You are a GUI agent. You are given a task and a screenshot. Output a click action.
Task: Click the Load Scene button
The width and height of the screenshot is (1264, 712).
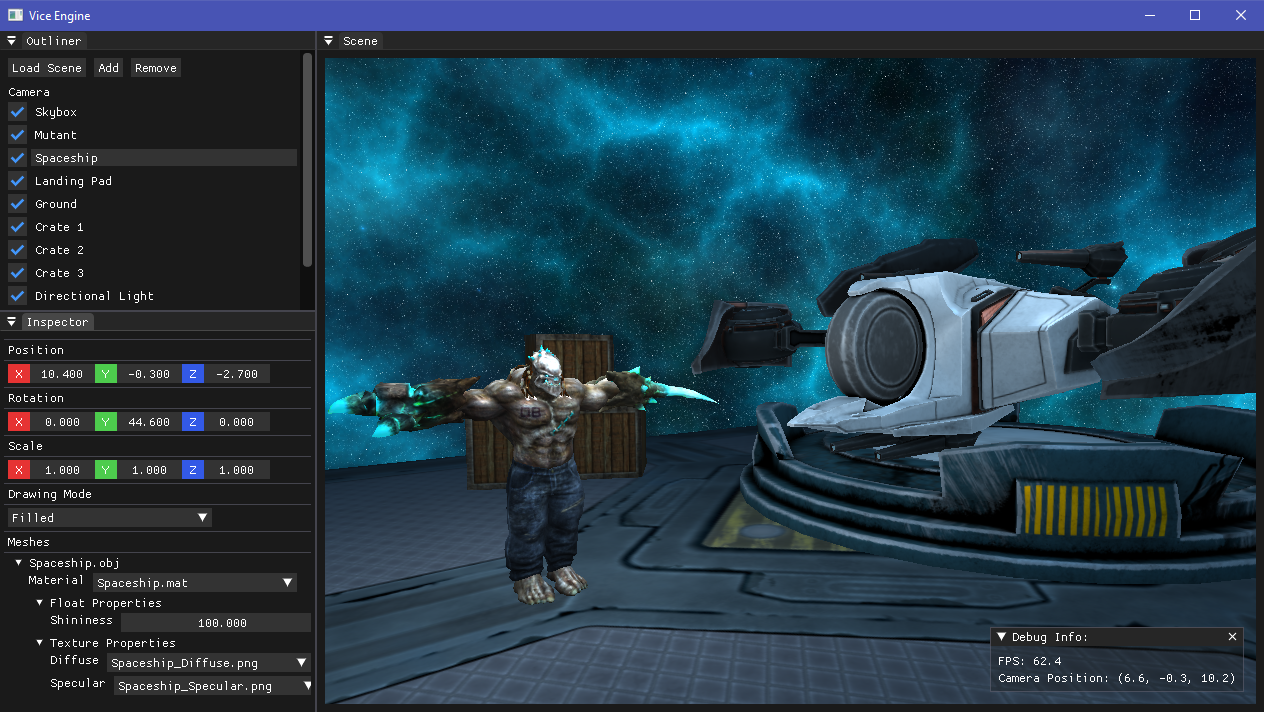pos(47,68)
